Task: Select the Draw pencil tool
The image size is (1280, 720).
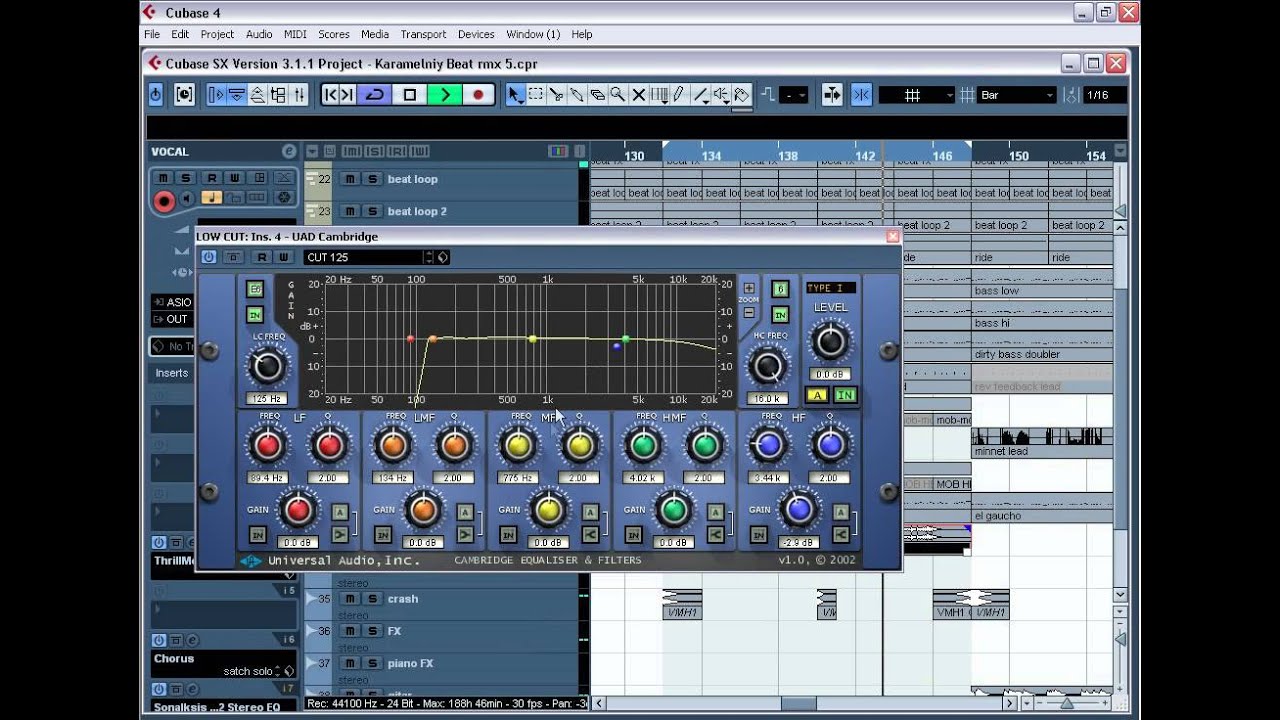Action: coord(679,95)
